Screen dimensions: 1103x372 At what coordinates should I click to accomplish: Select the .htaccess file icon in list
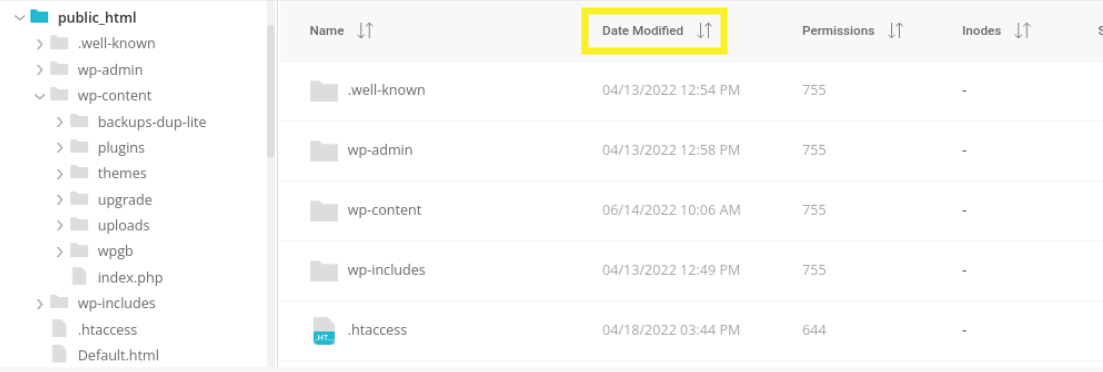(324, 331)
